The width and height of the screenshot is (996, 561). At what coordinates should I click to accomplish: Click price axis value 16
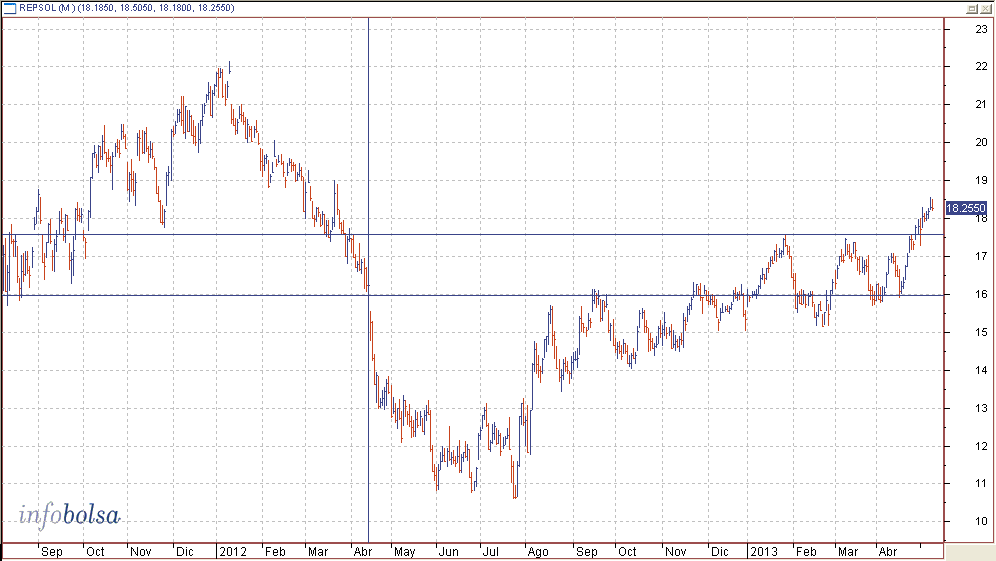(981, 294)
